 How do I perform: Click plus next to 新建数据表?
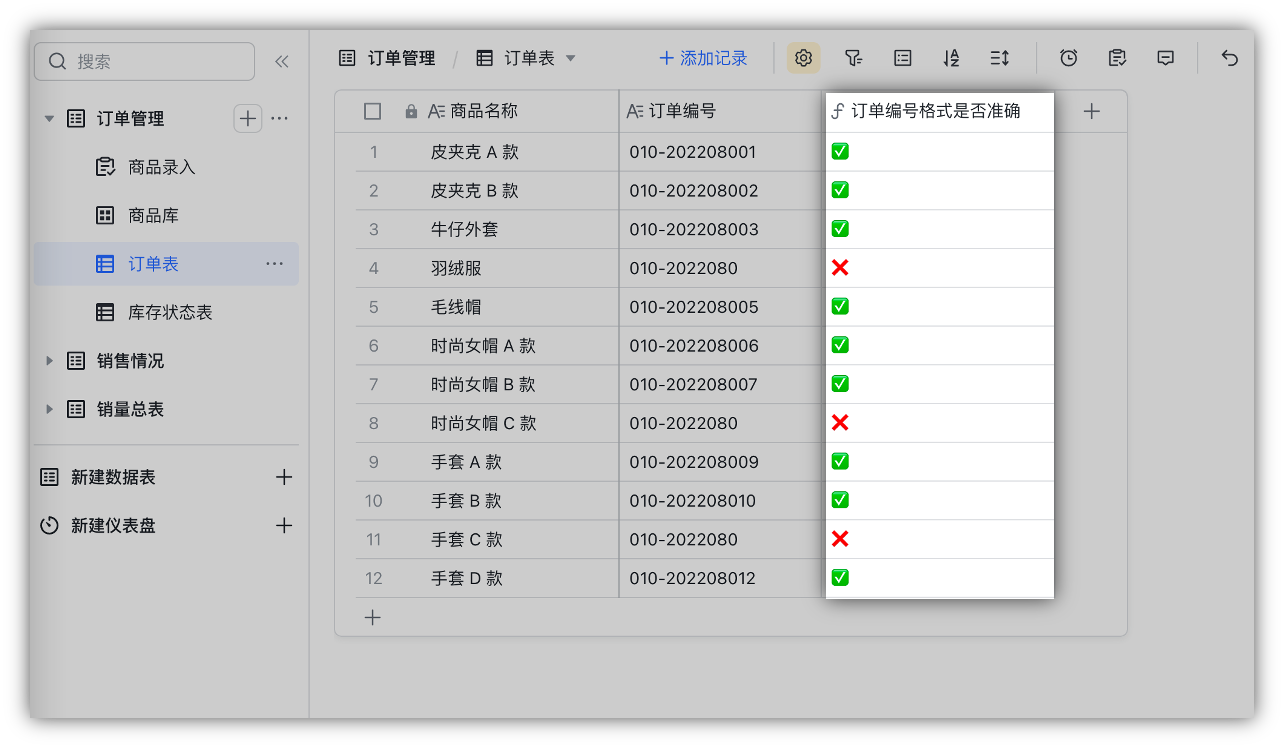[284, 477]
